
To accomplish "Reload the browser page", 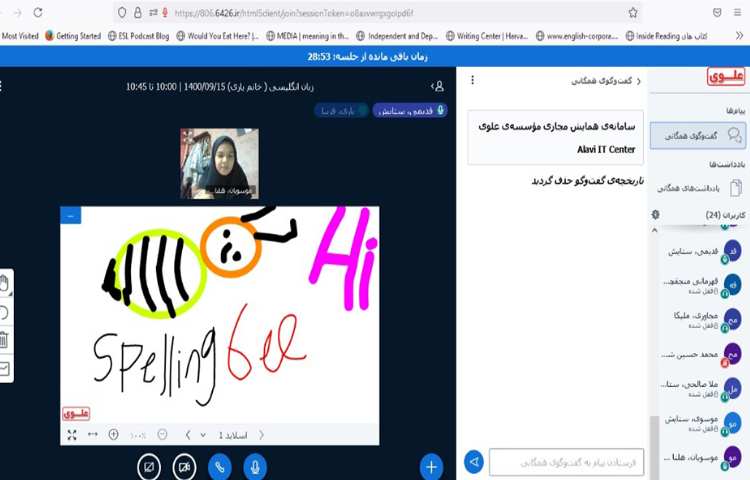I will (x=38, y=13).
